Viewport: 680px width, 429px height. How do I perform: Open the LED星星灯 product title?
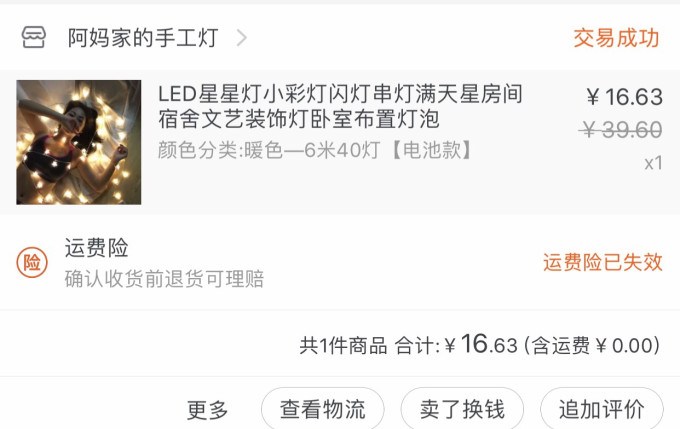[340, 107]
